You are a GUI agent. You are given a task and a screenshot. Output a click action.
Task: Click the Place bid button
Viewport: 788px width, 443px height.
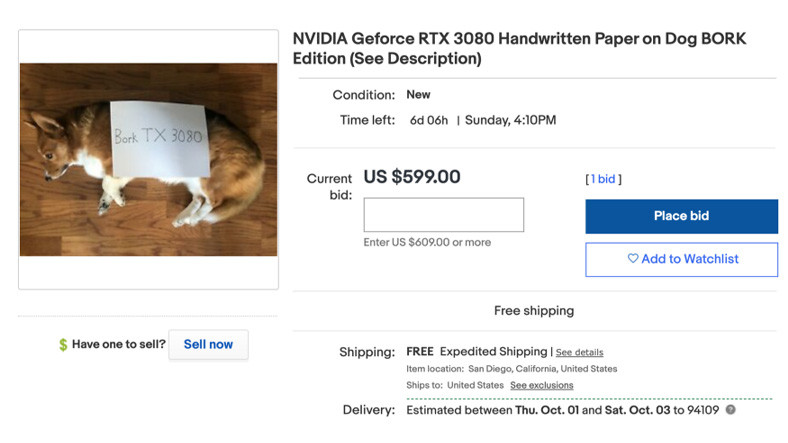(x=681, y=216)
